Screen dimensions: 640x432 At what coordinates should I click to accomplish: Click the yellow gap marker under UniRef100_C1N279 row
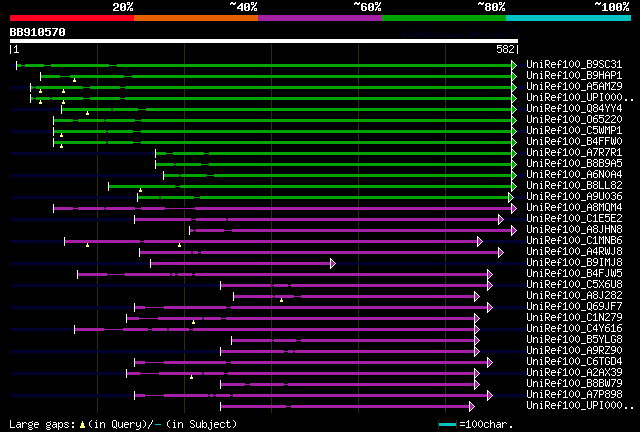click(x=193, y=323)
